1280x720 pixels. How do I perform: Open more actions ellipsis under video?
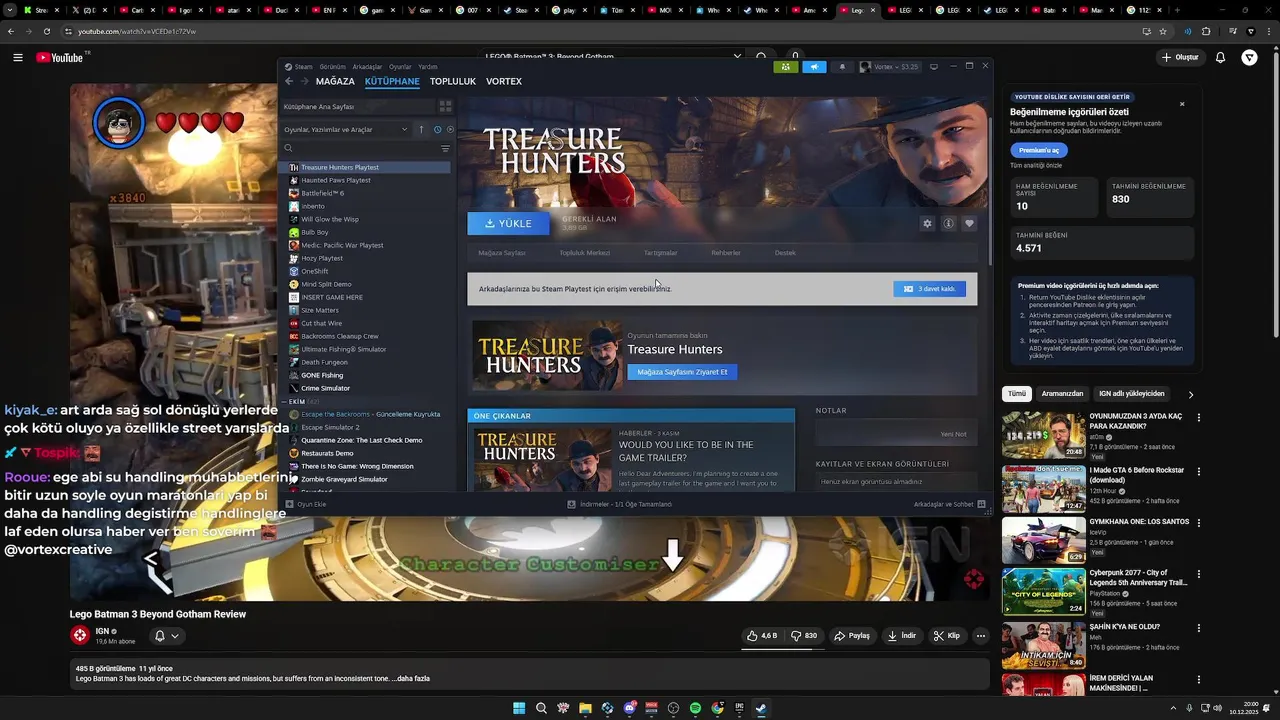tap(981, 635)
